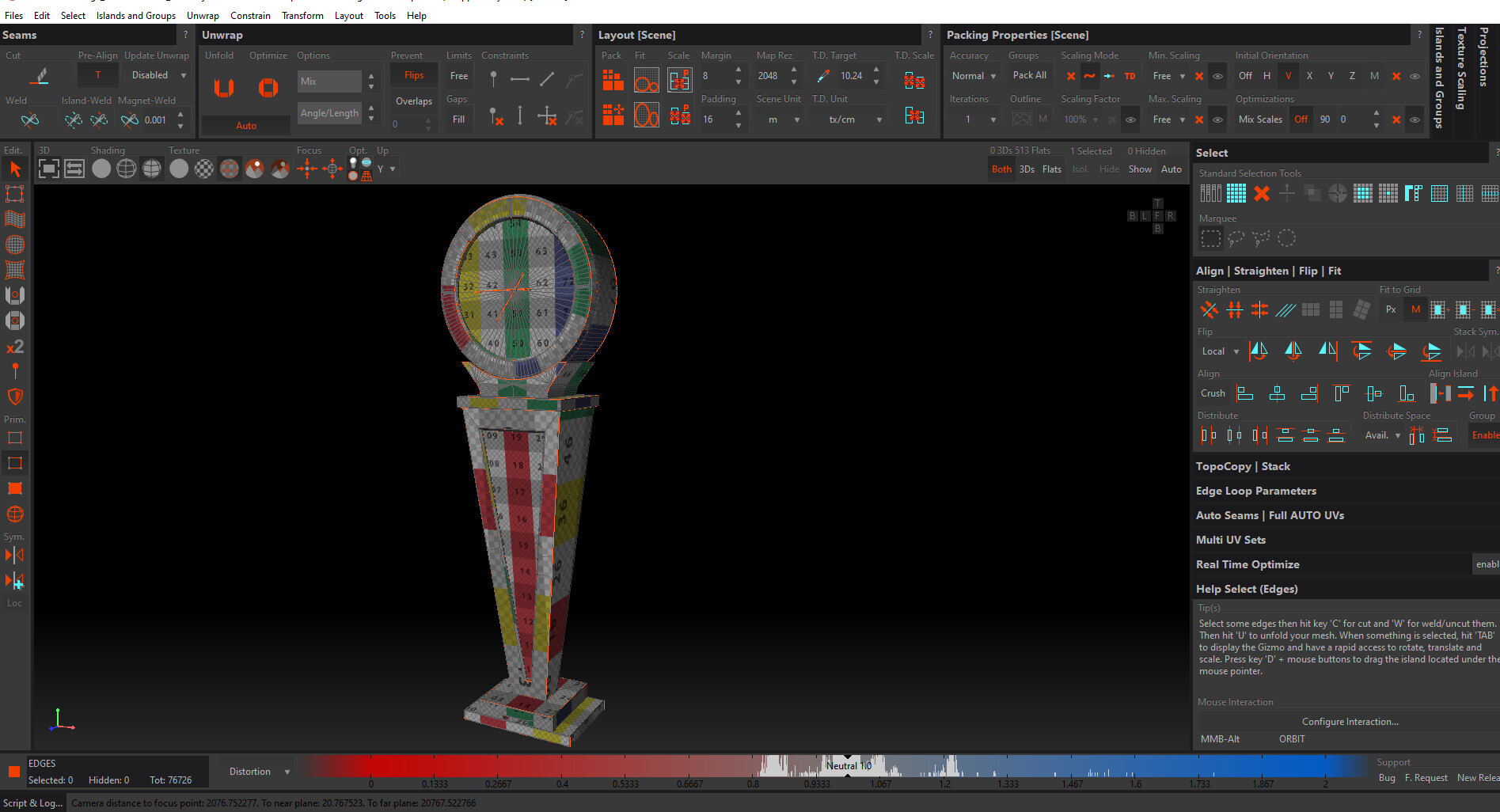
Task: Click the Crush align button
Action: pos(1212,393)
